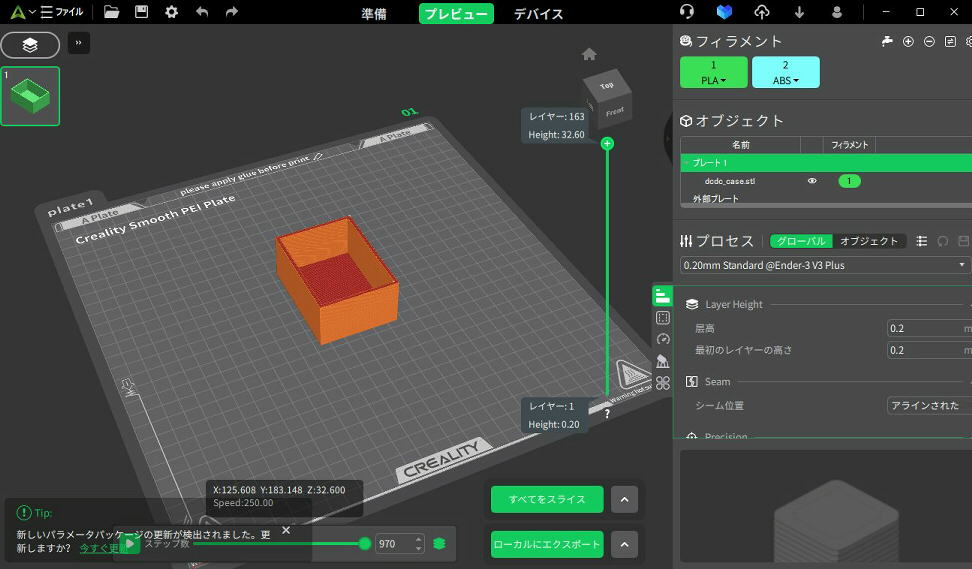Switch process settings to オブジェクト mode
Image resolution: width=972 pixels, height=569 pixels.
tap(868, 241)
